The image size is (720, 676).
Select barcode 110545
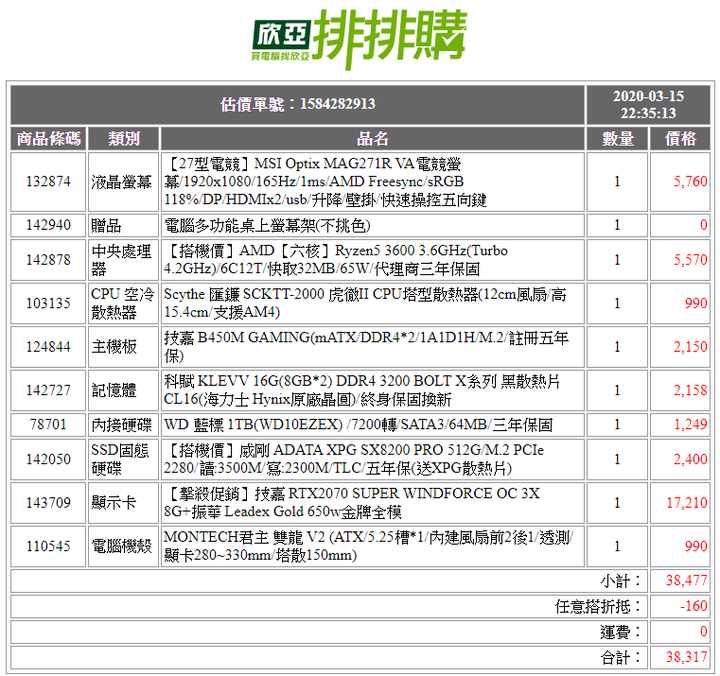click(48, 546)
